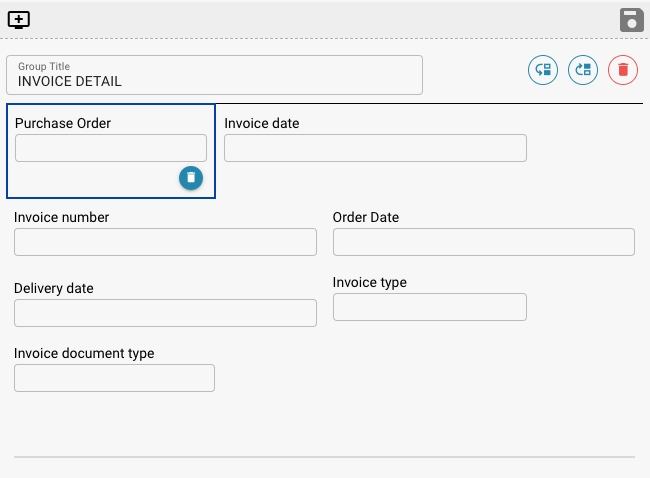This screenshot has height=478, width=650.
Task: Click the Invoice document type label
Action: (84, 353)
